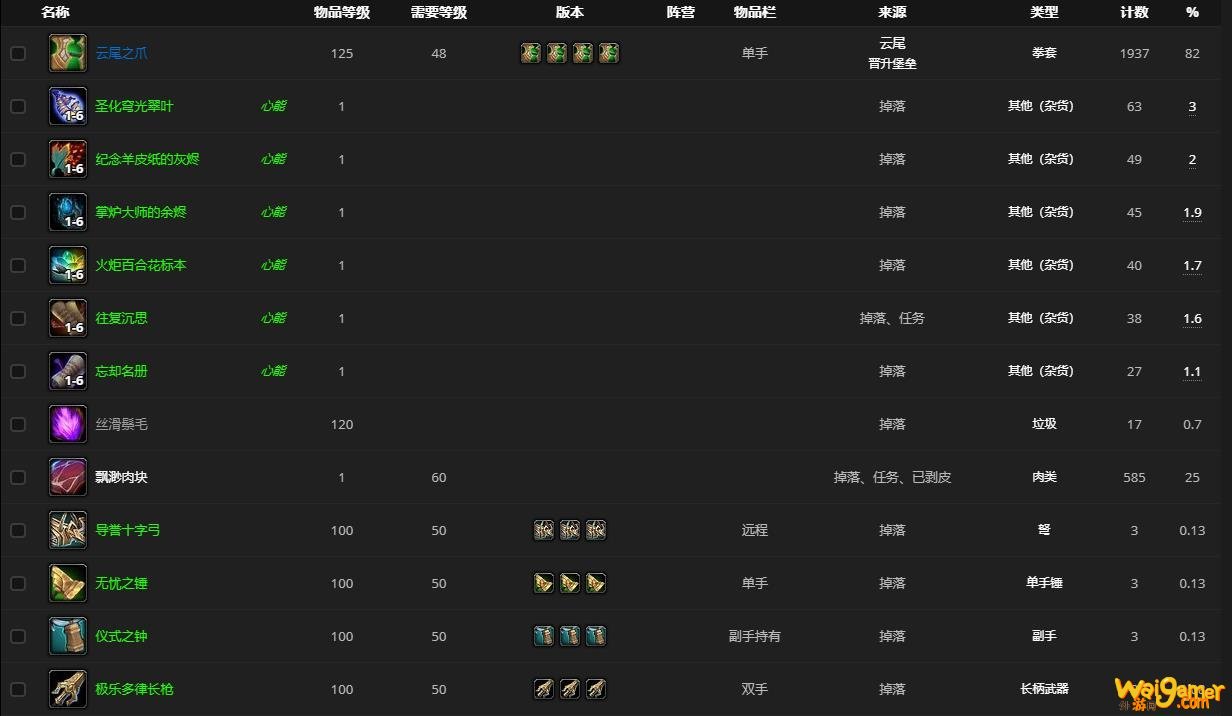Check the box for 纪念羊皮纸的灰烬
The height and width of the screenshot is (716, 1232).
[18, 159]
